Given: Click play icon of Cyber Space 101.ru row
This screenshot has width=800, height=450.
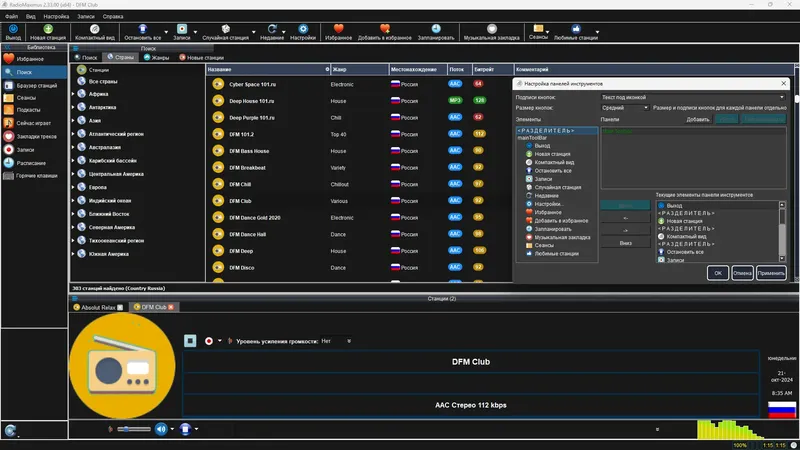Looking at the screenshot, I should (x=218, y=84).
